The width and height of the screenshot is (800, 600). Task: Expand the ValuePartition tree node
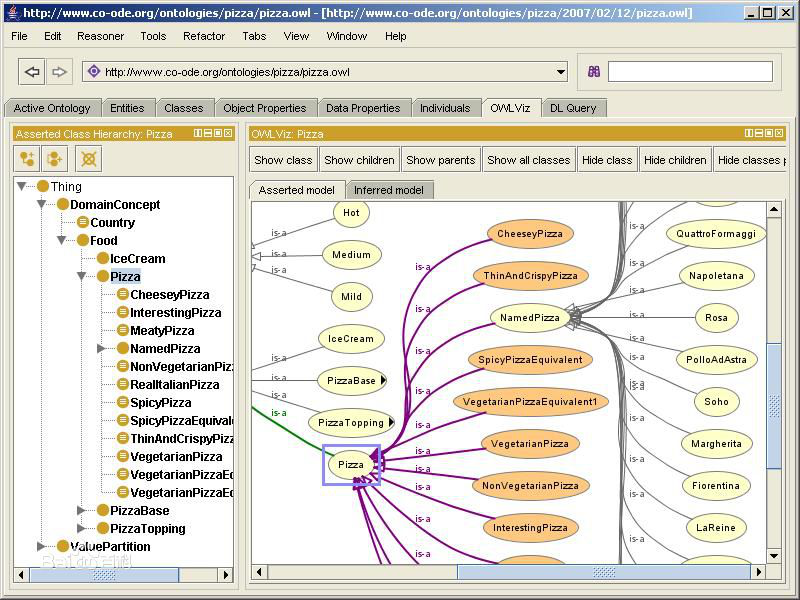click(41, 546)
